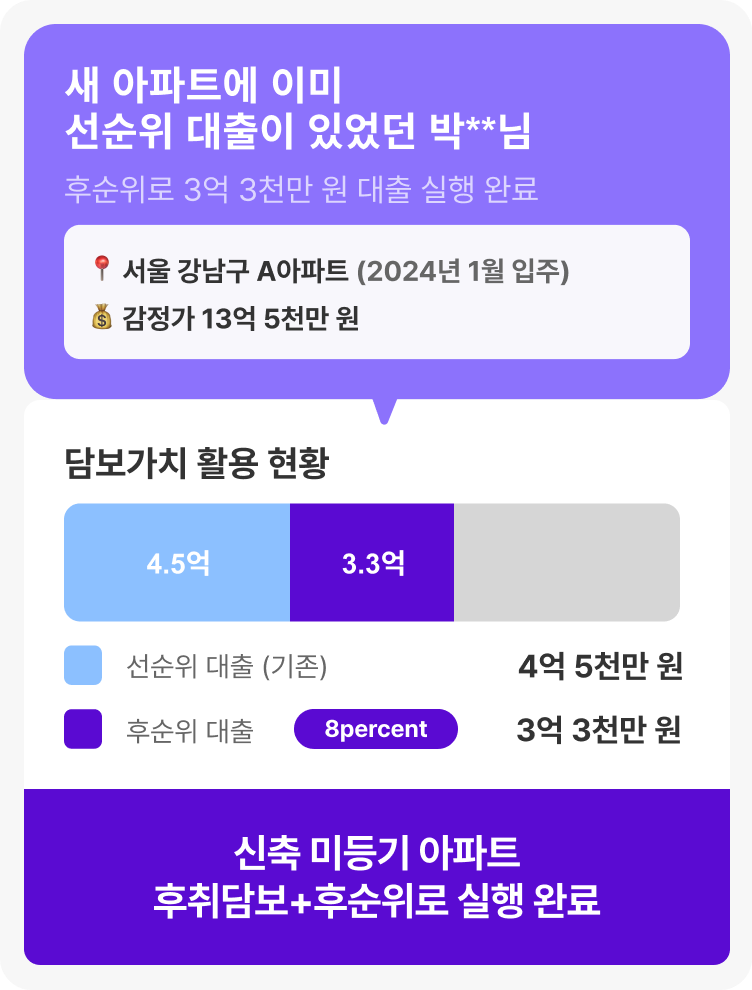Click the 3억 3천만 원 legend amount
752x990 pixels.
pos(599,730)
